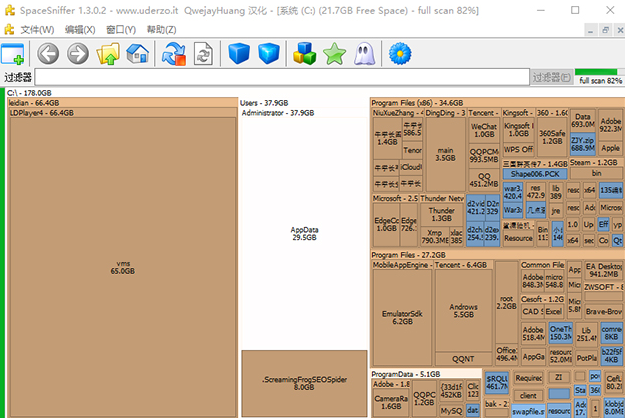The image size is (625, 418).
Task: Return to the home root view
Action: coord(138,53)
